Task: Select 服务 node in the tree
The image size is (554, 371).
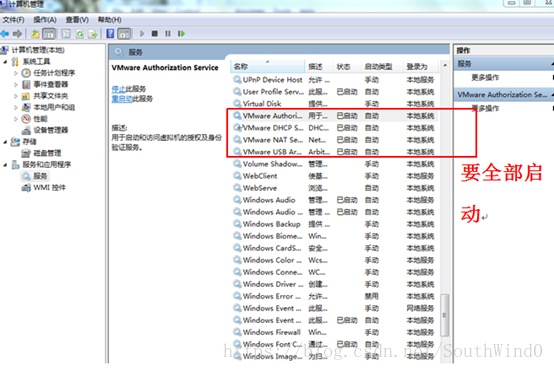Action: tap(40, 176)
